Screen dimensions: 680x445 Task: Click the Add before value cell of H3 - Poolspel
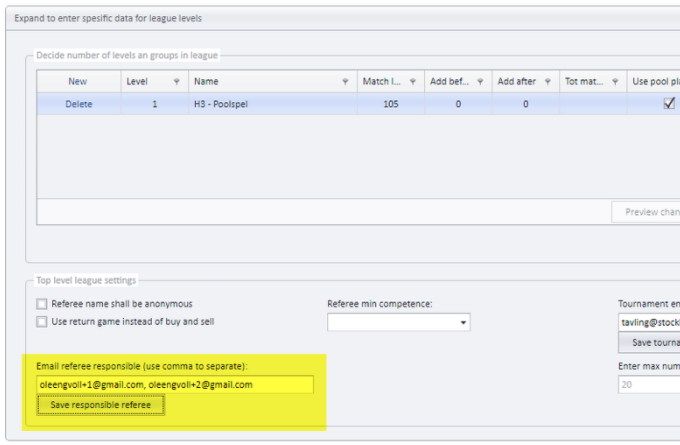pyautogui.click(x=458, y=104)
